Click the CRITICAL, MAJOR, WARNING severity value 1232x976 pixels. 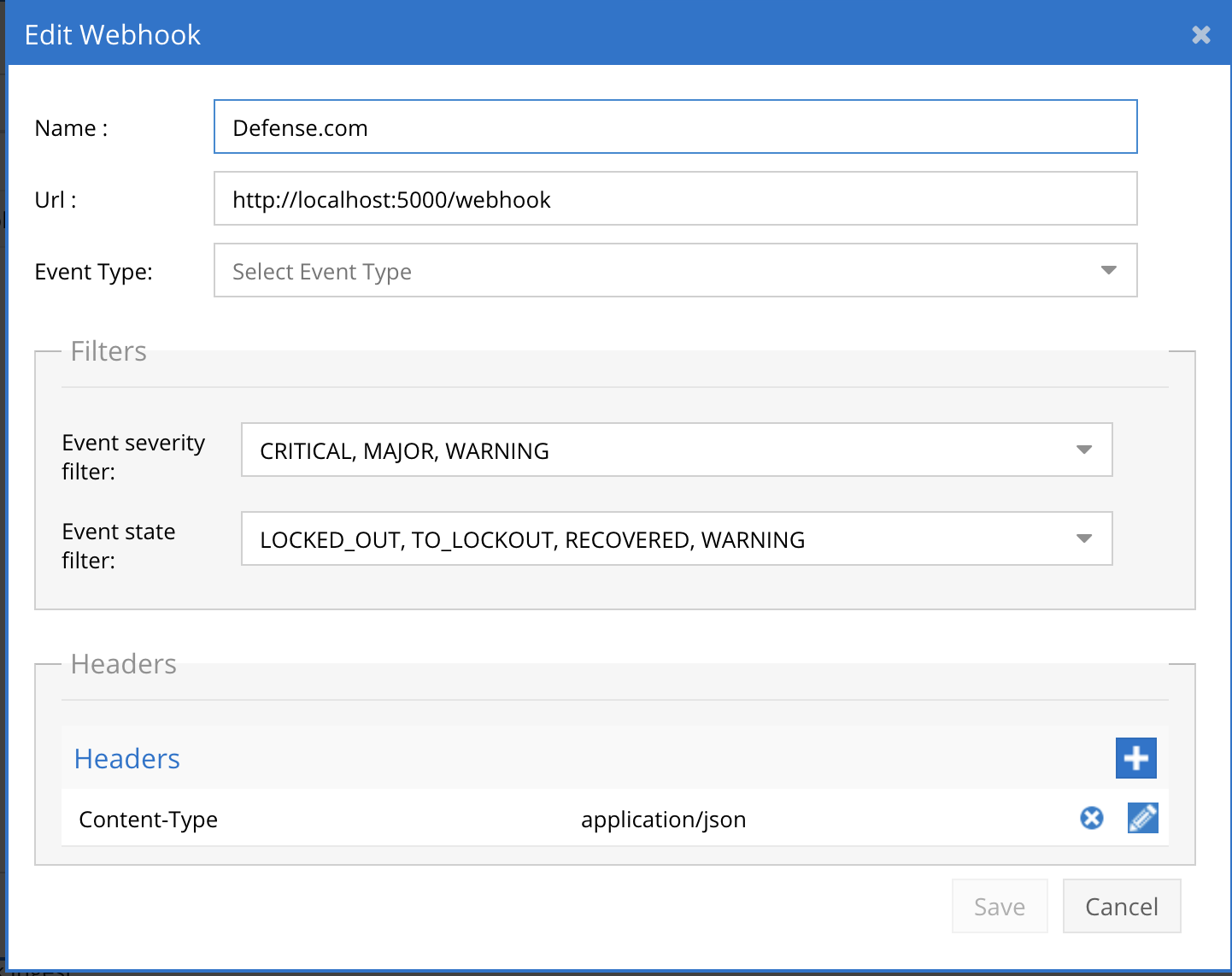point(404,451)
